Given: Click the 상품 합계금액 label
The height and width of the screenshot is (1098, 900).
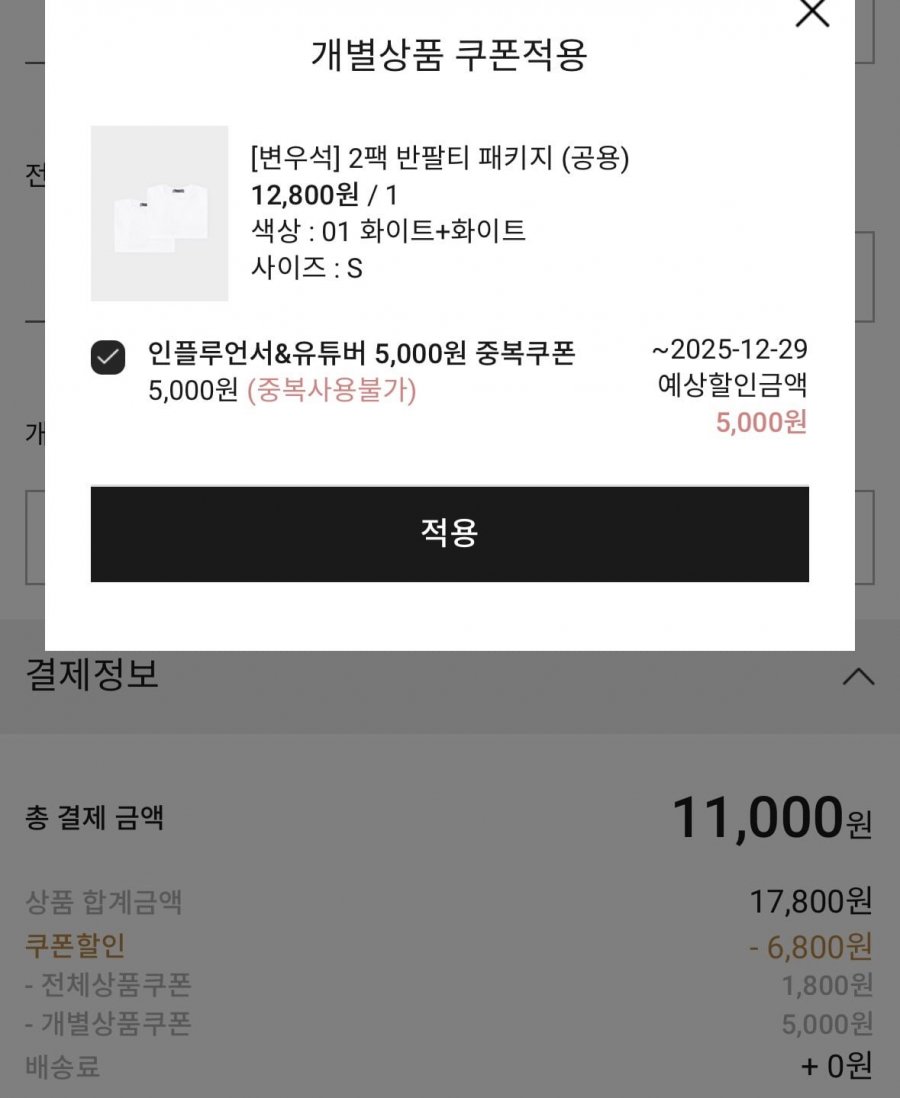Looking at the screenshot, I should click(x=103, y=904).
